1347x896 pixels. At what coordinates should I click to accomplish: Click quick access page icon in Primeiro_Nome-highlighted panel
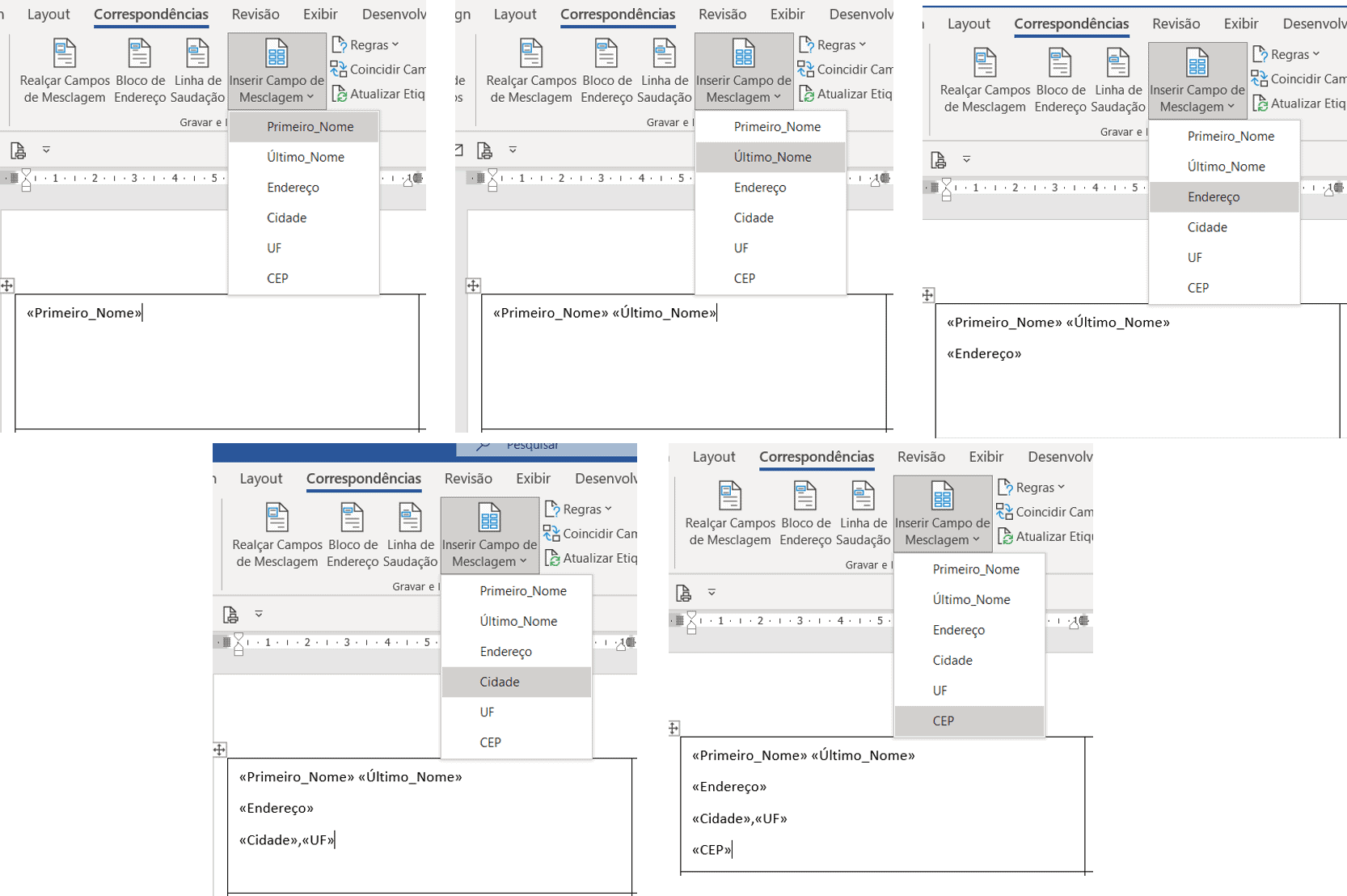[x=18, y=150]
